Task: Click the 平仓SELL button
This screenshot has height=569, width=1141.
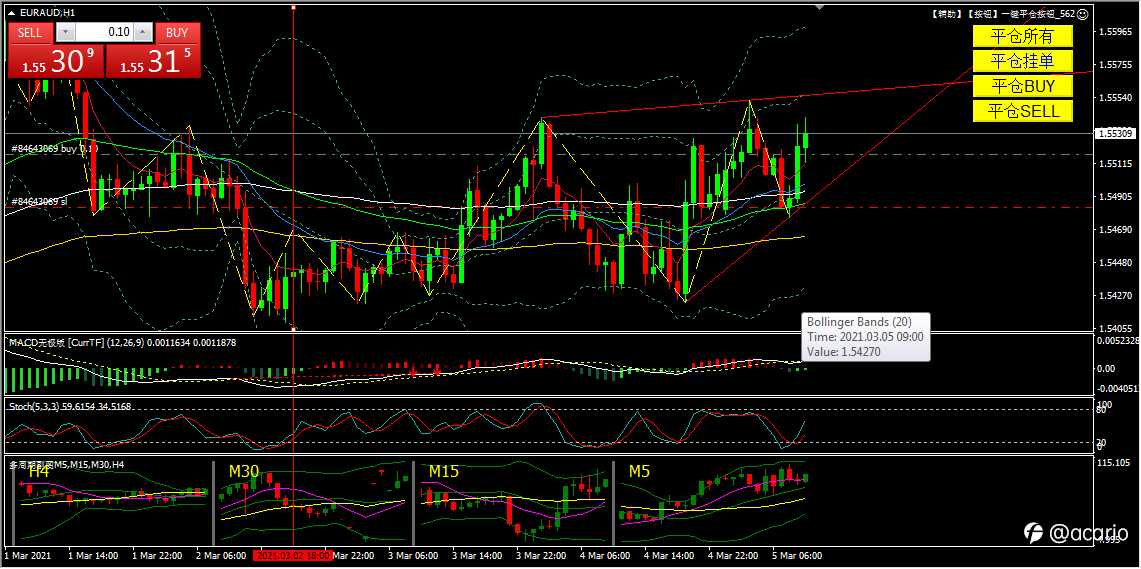Action: click(1023, 111)
